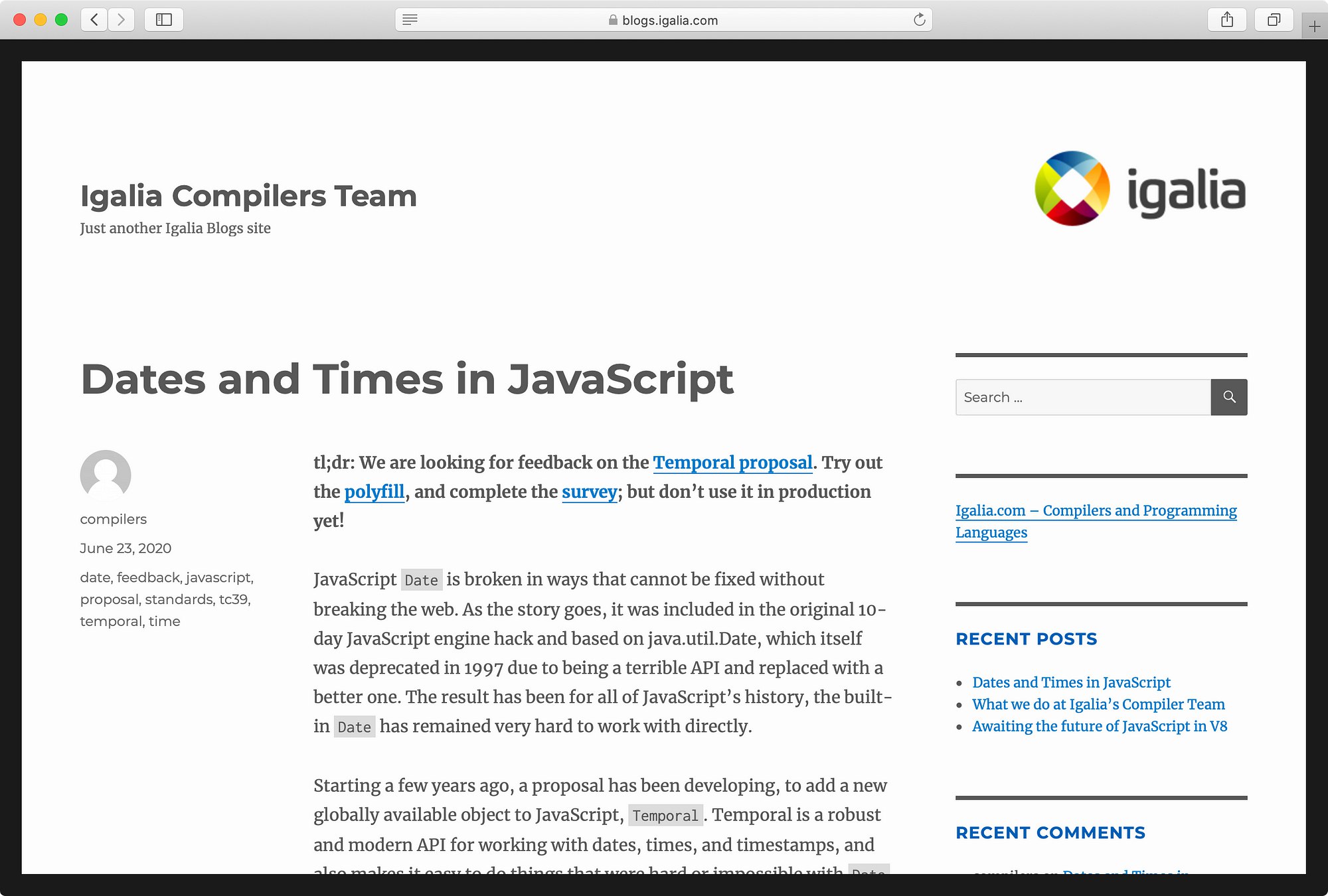Click the June 23, 2020 date link

125,548
